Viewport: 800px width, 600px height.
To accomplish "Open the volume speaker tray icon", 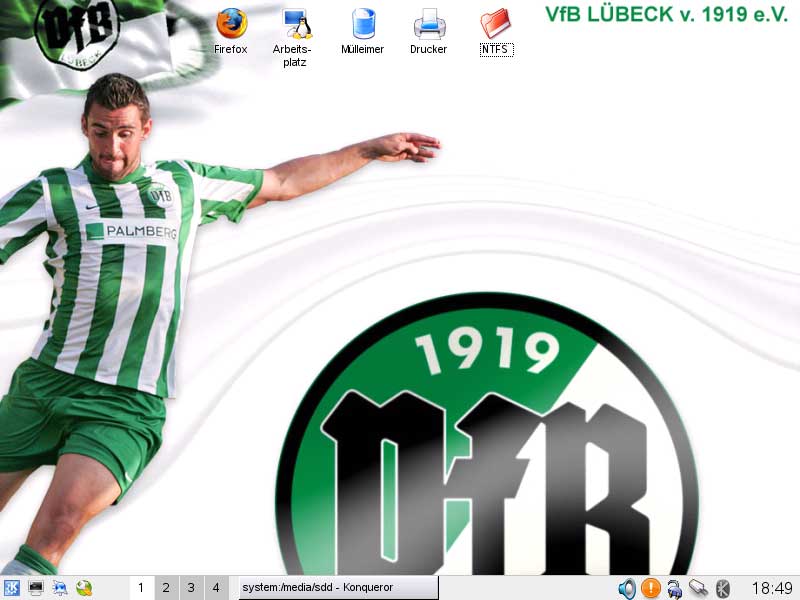I will click(627, 588).
